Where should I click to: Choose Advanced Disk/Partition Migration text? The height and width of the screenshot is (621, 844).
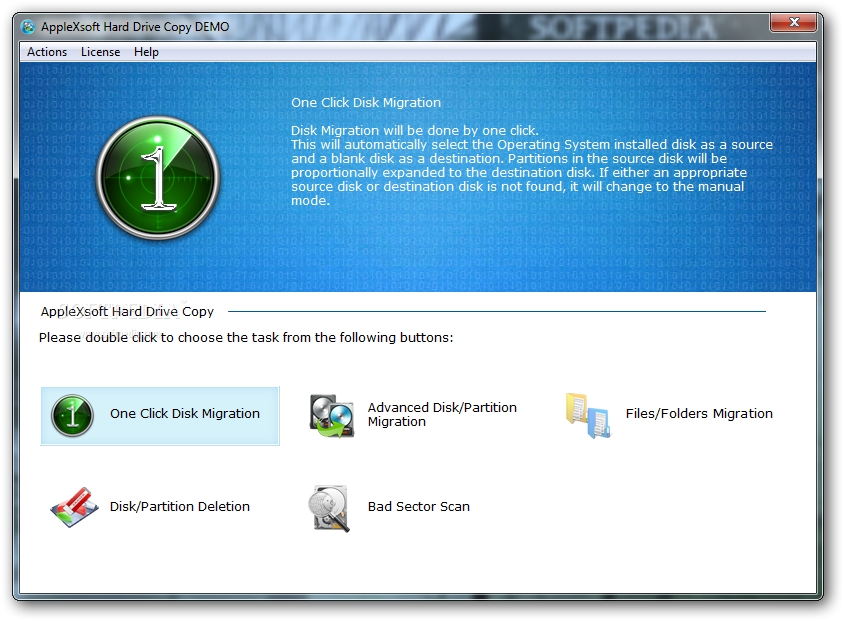[x=442, y=414]
